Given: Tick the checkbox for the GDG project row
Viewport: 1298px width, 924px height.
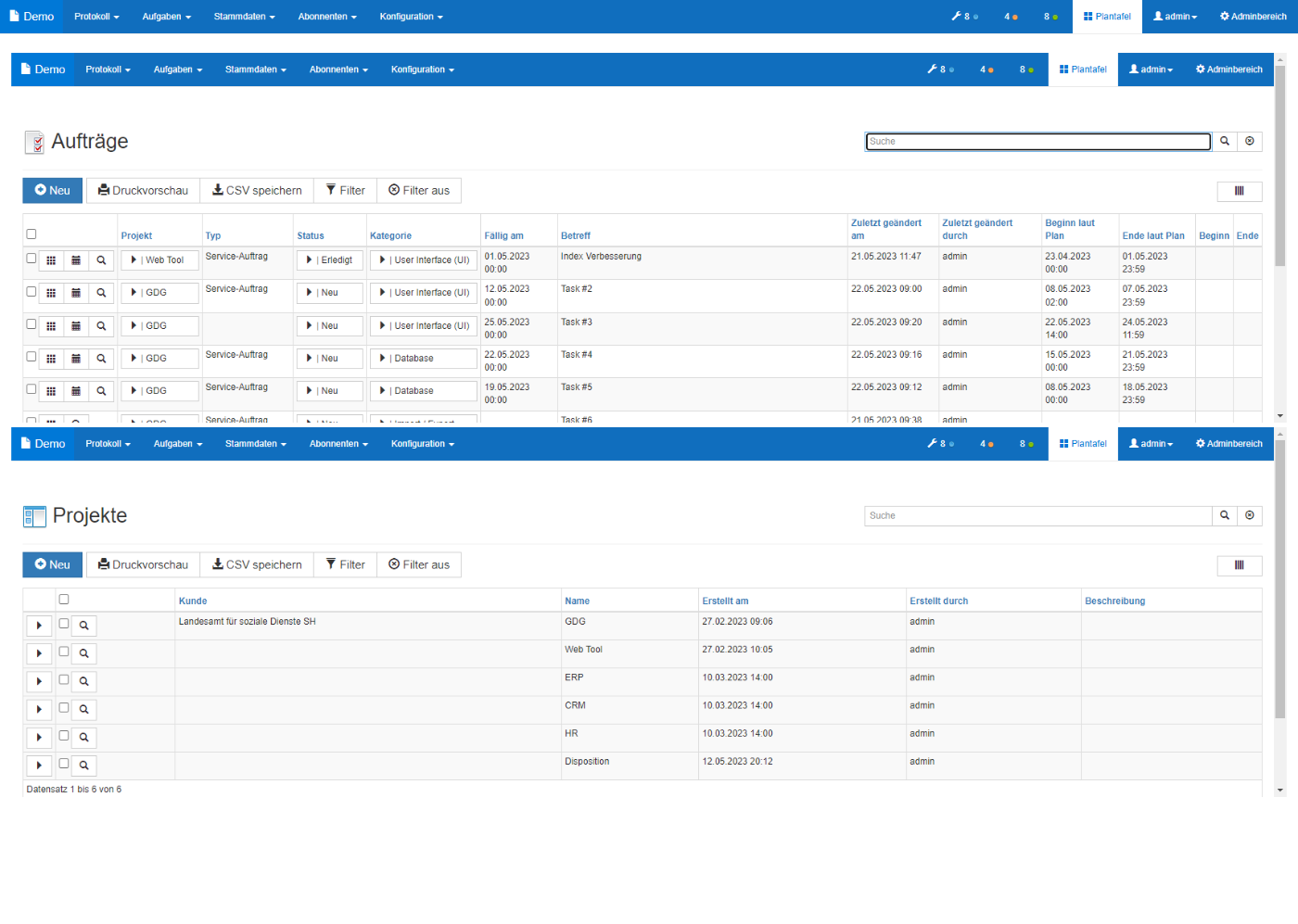Looking at the screenshot, I should (x=64, y=624).
